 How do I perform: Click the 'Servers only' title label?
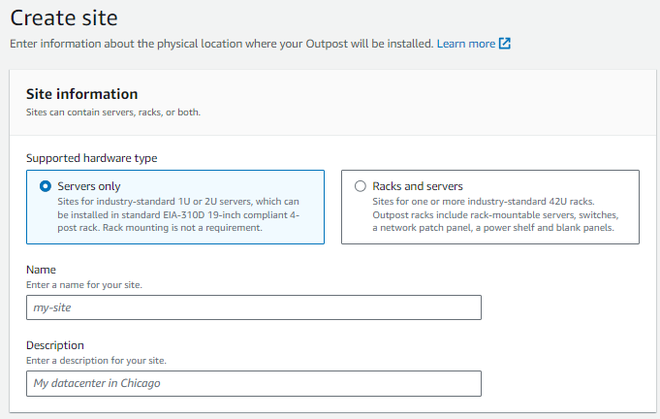coord(89,186)
